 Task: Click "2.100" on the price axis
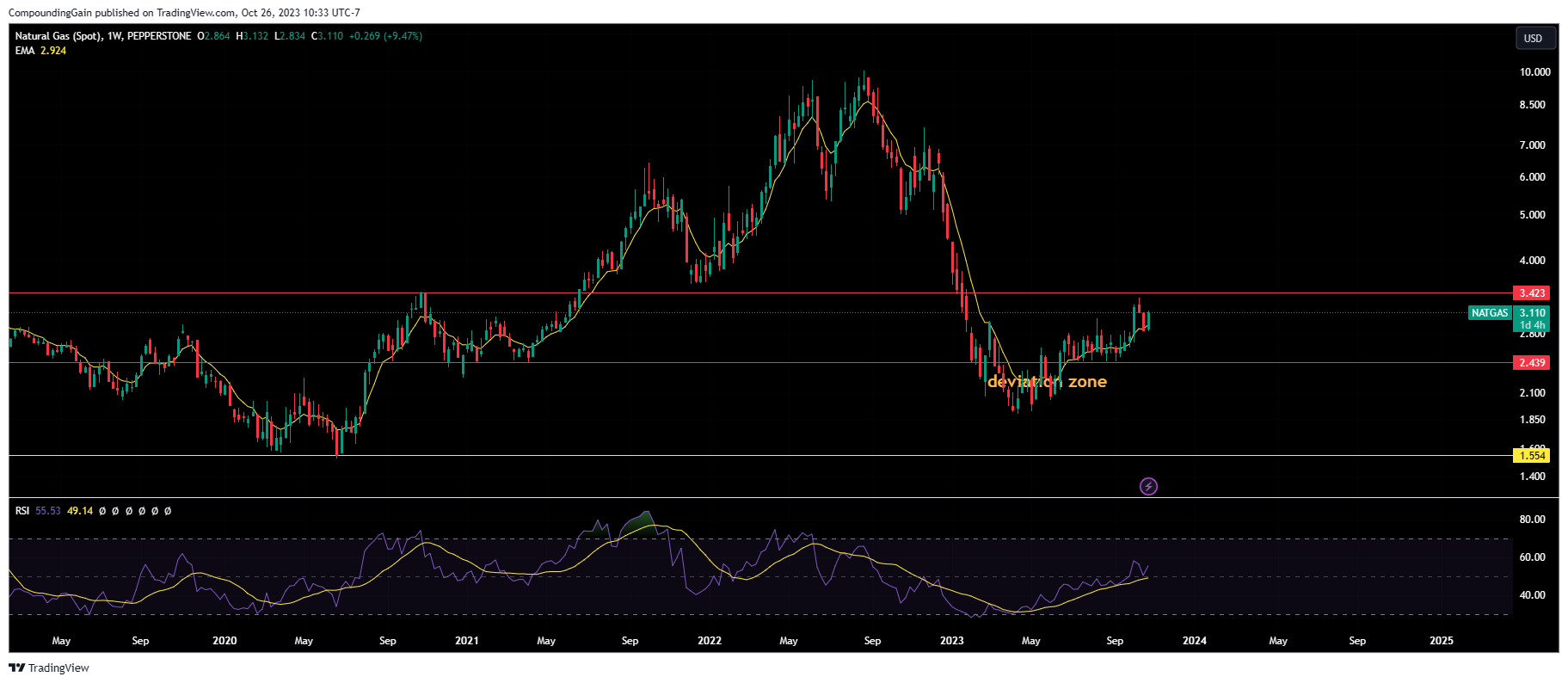(1532, 393)
